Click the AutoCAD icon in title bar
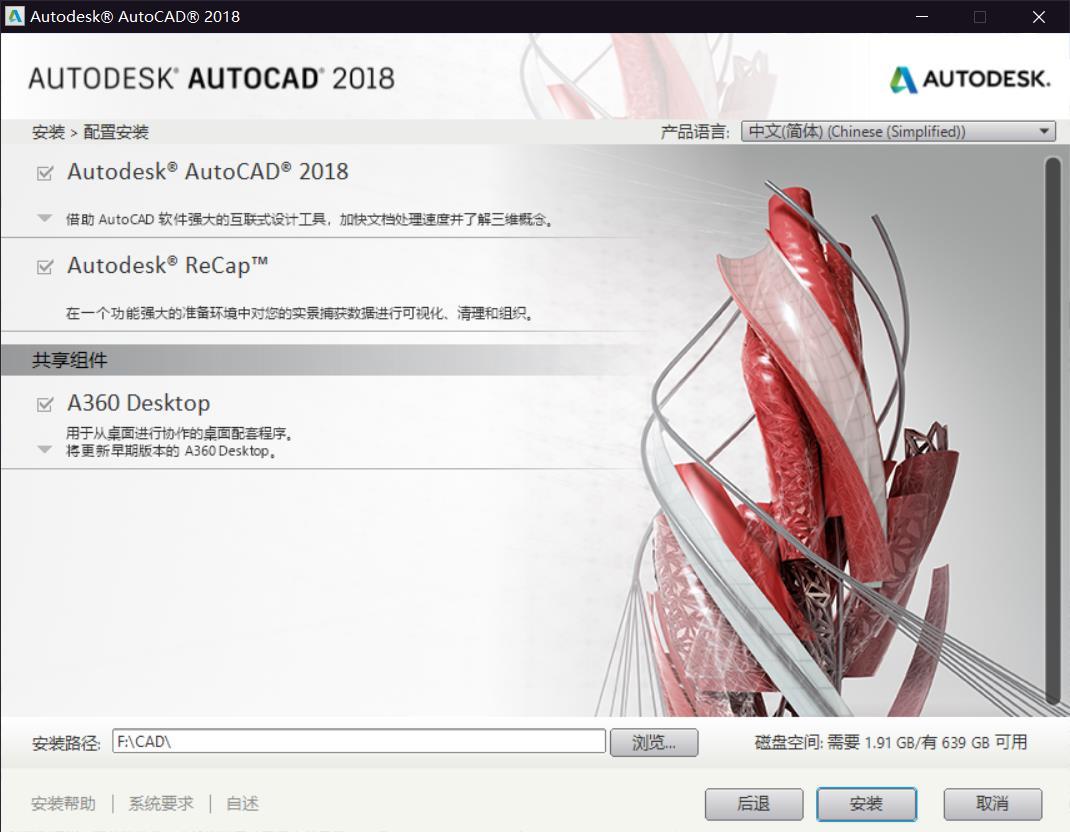 (14, 16)
